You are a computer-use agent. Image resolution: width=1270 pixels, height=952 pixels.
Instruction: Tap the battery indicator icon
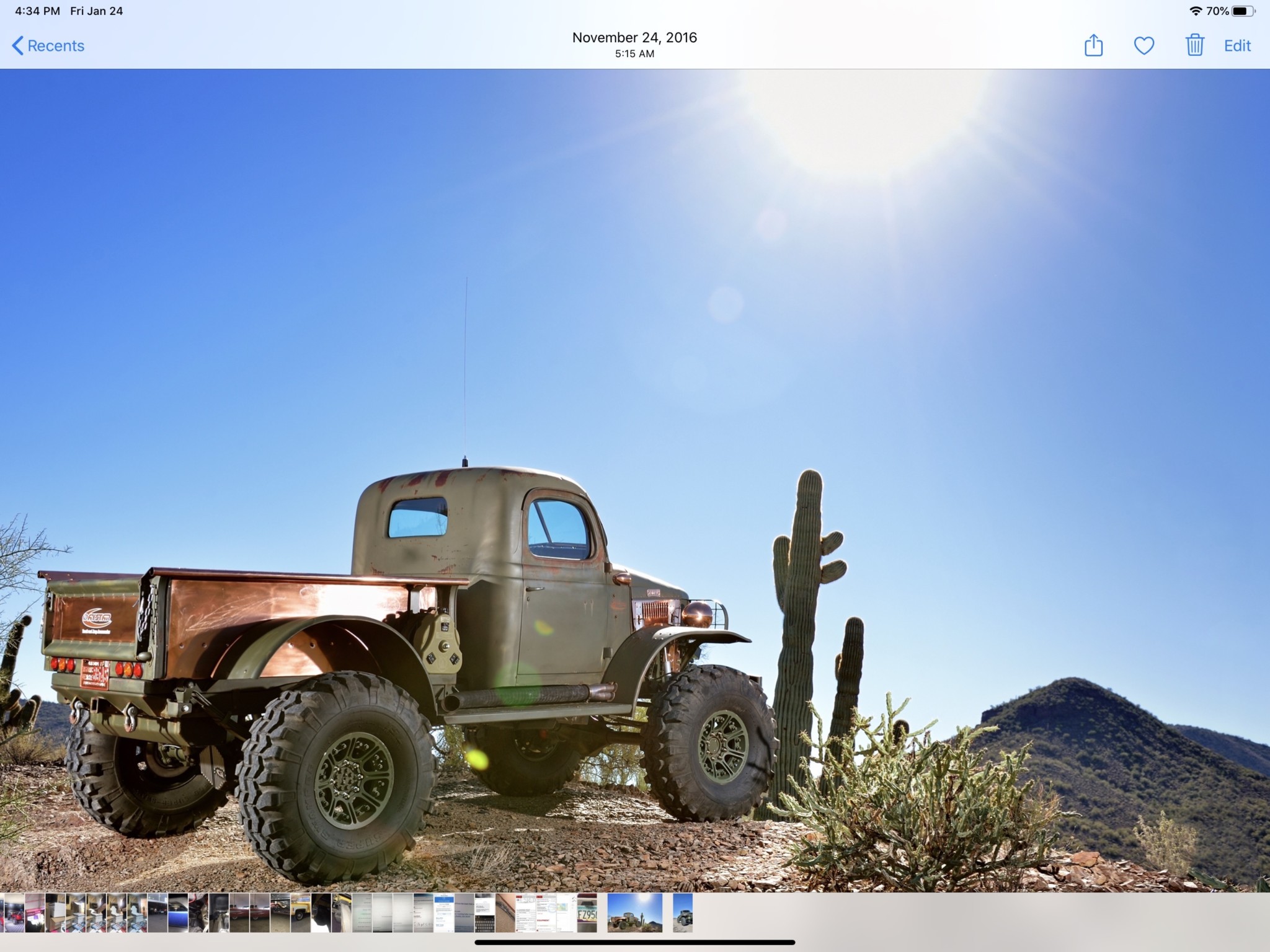tap(1243, 11)
